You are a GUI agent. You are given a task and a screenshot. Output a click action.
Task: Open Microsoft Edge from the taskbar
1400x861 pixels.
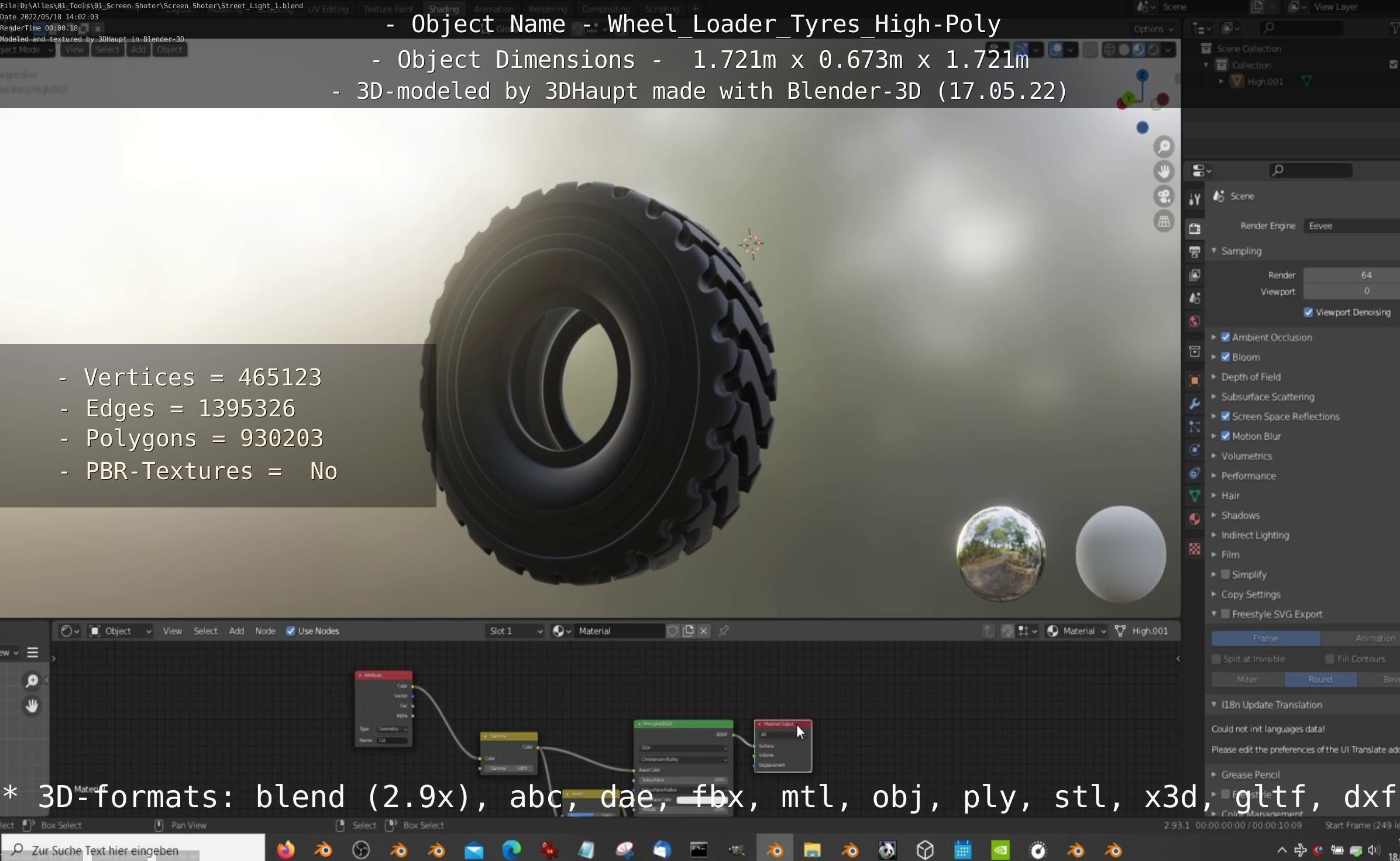[x=511, y=849]
